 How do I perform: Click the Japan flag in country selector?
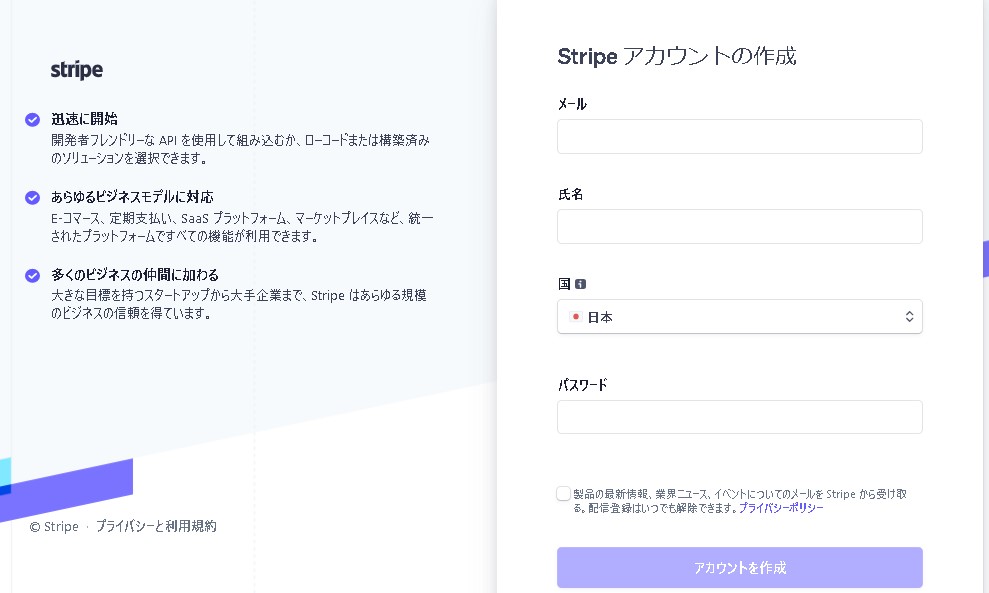[575, 317]
